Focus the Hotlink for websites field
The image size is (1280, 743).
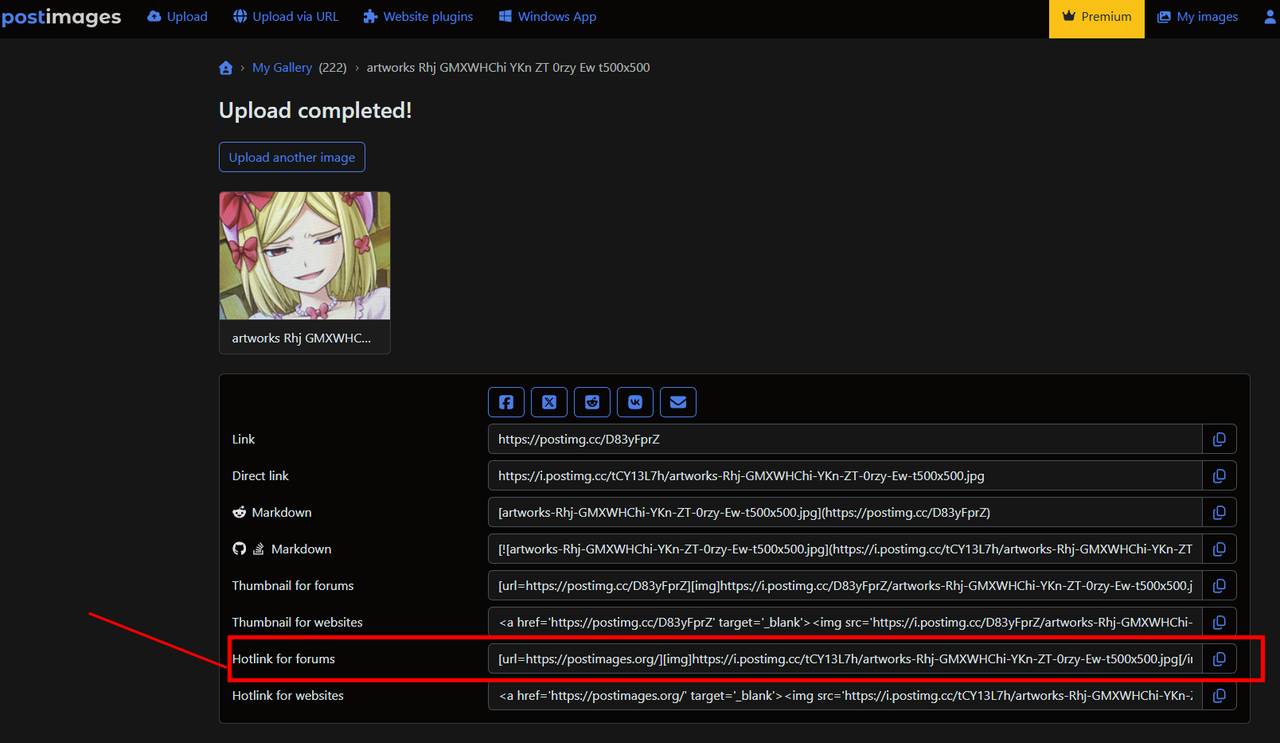click(845, 695)
